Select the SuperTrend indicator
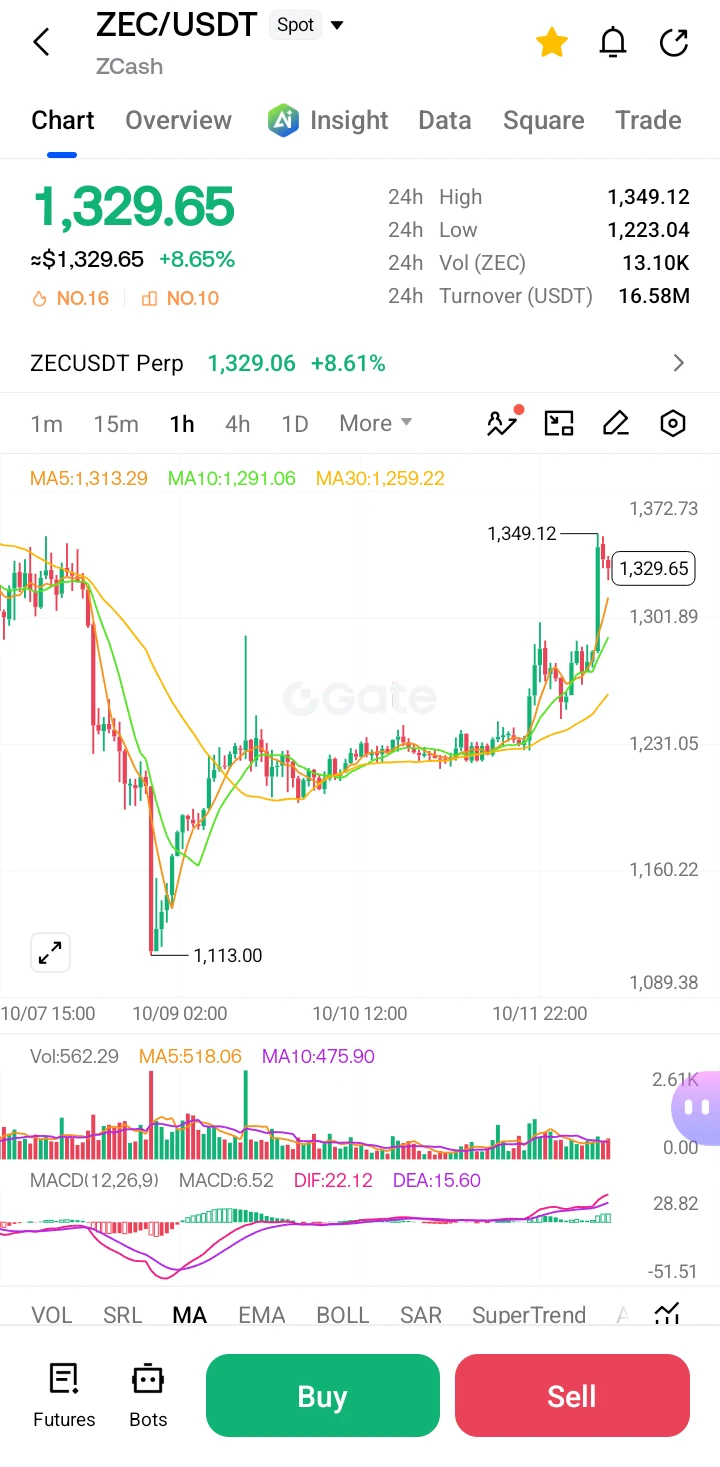 point(529,1314)
